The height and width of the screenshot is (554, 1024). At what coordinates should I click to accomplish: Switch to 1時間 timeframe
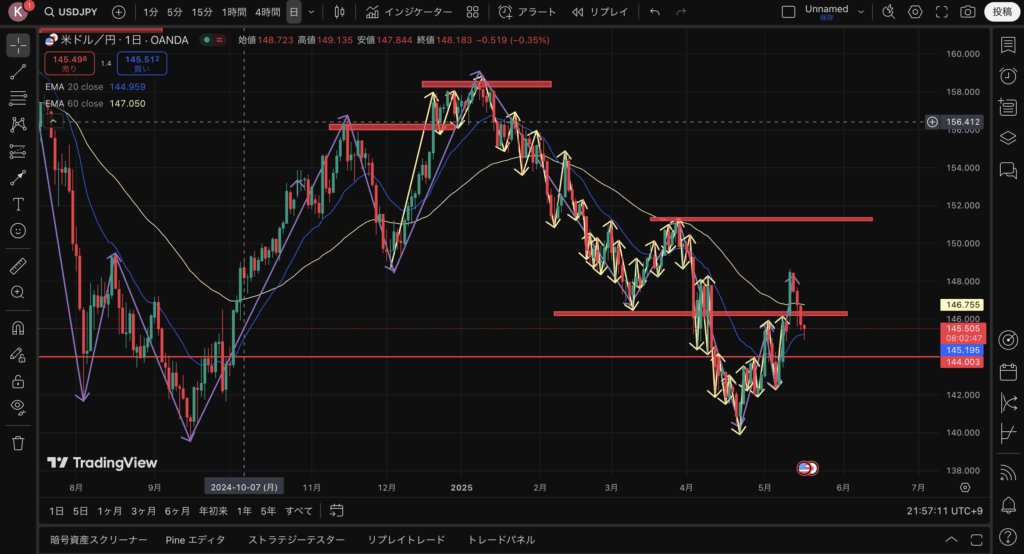click(234, 12)
